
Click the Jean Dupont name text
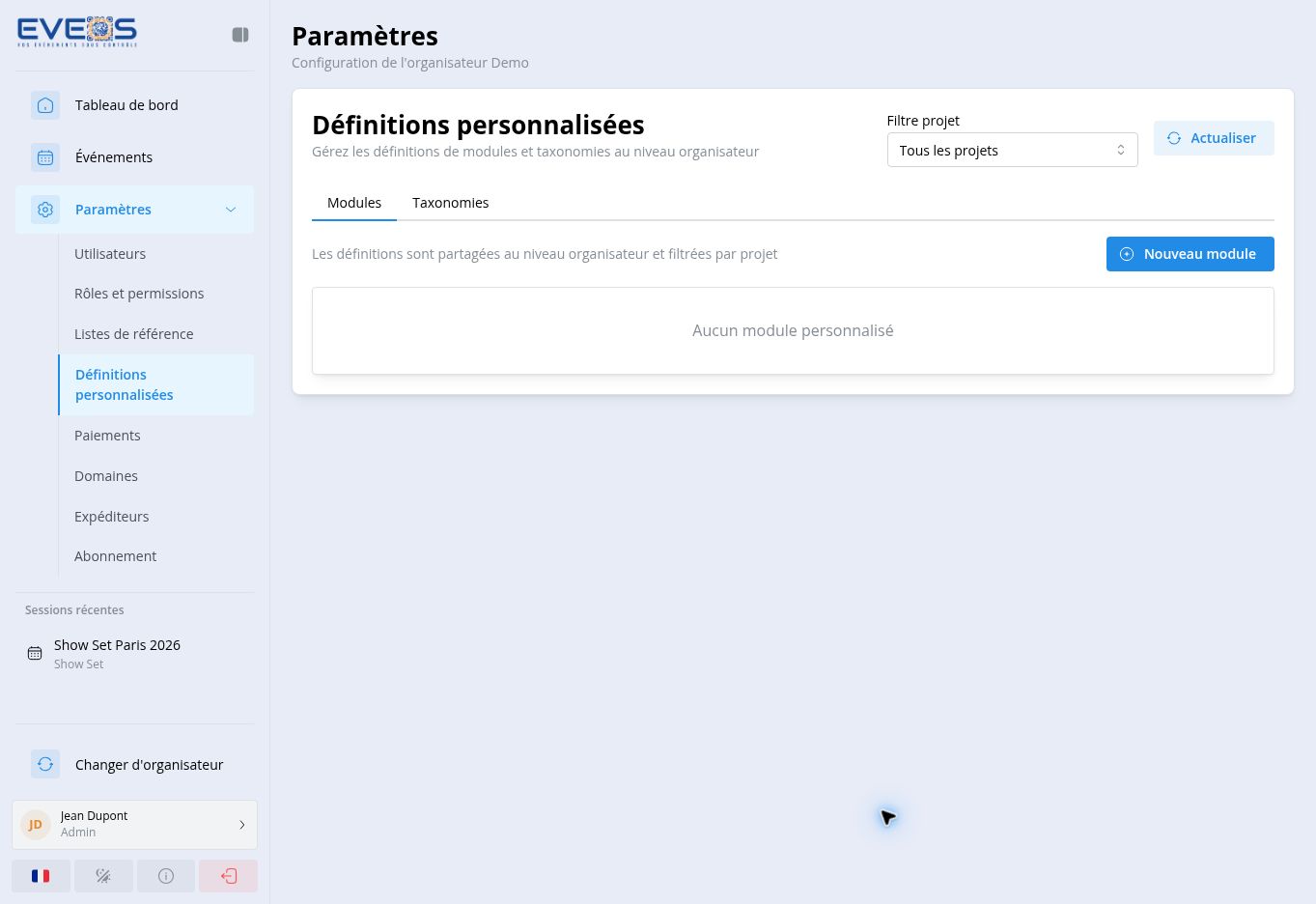[x=94, y=816]
